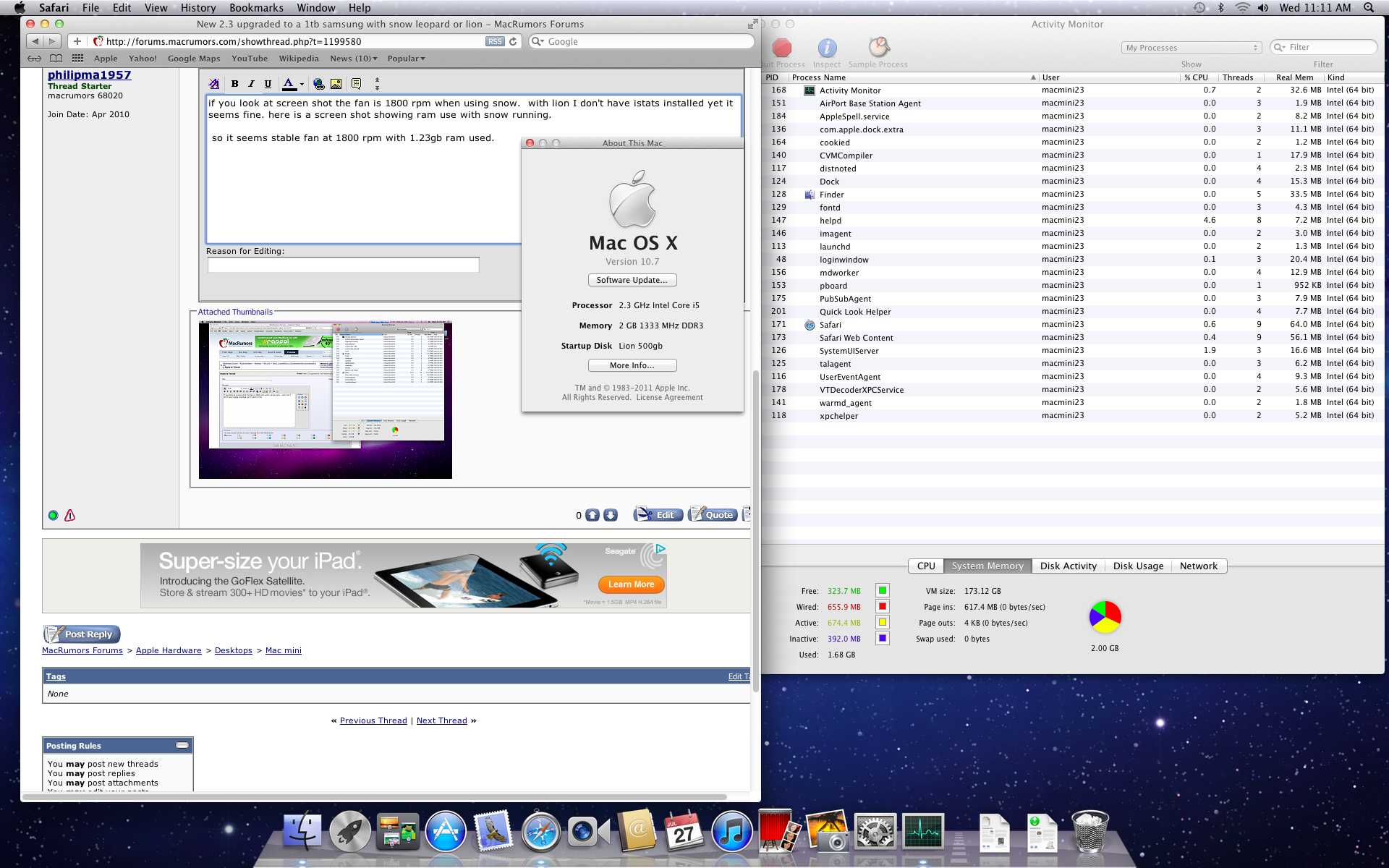Click the Inspect process toolbar icon
This screenshot has width=1389, height=868.
click(x=827, y=48)
